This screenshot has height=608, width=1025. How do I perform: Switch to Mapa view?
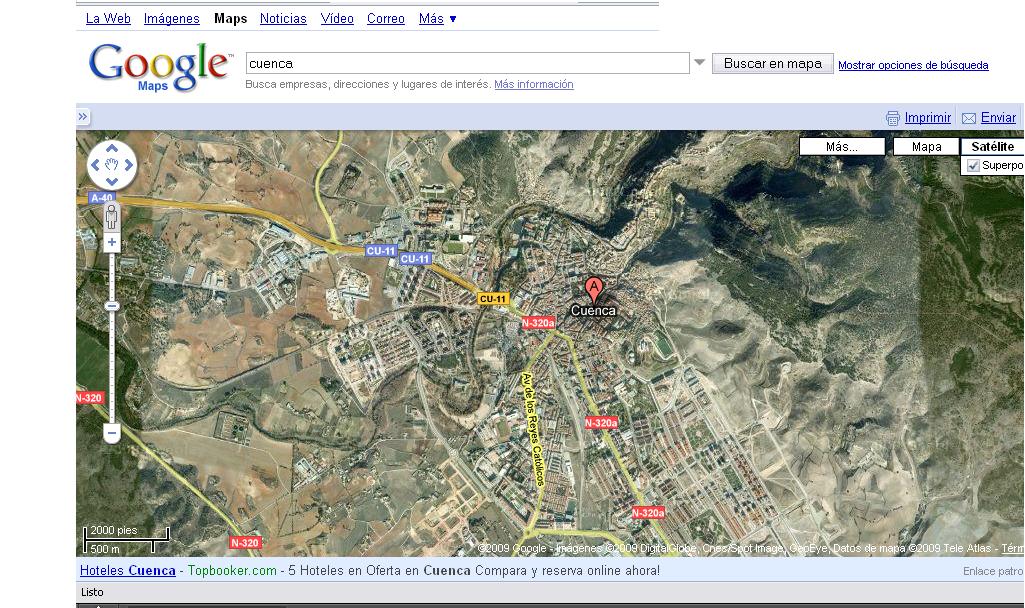pos(926,147)
